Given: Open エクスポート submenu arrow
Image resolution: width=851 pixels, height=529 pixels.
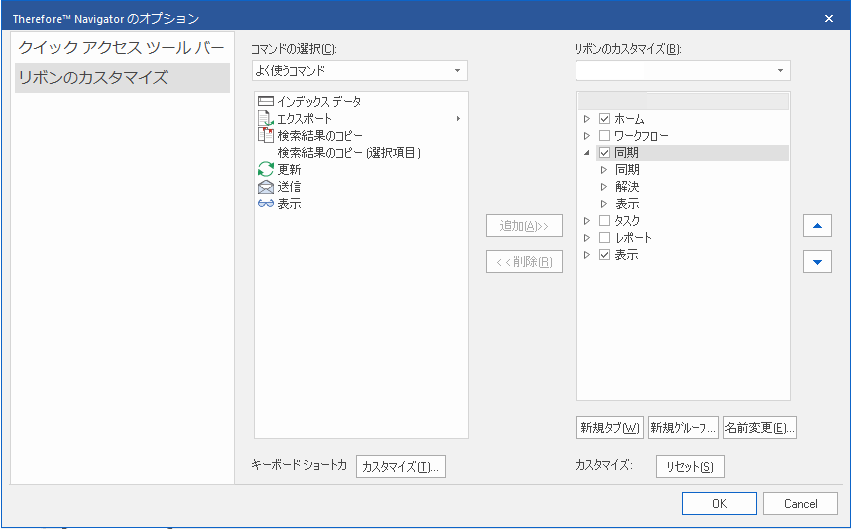Looking at the screenshot, I should click(x=459, y=118).
